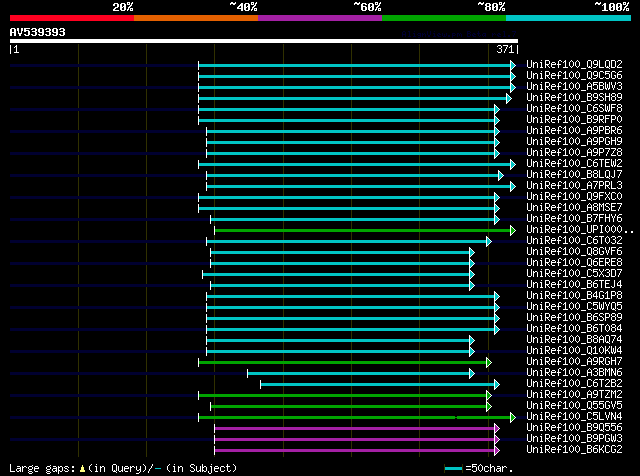
Task: Select the UniRef100_Q10KW4 label
Action: (574, 351)
